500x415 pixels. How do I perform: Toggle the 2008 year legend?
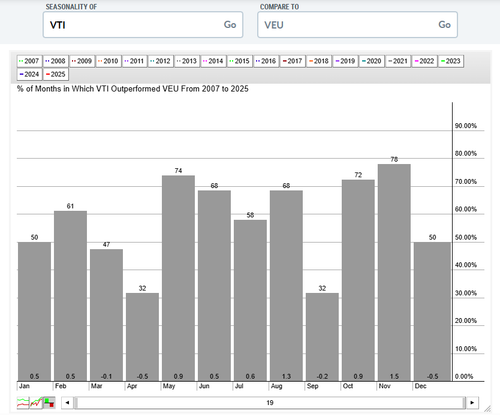(56, 61)
